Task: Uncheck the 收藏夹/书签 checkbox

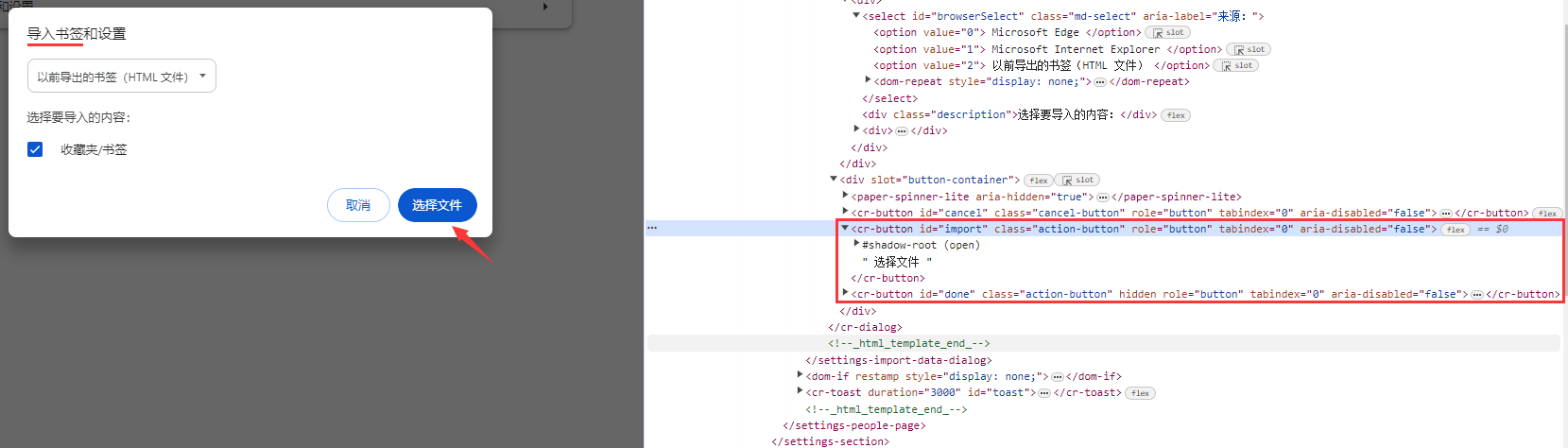Action: click(35, 149)
